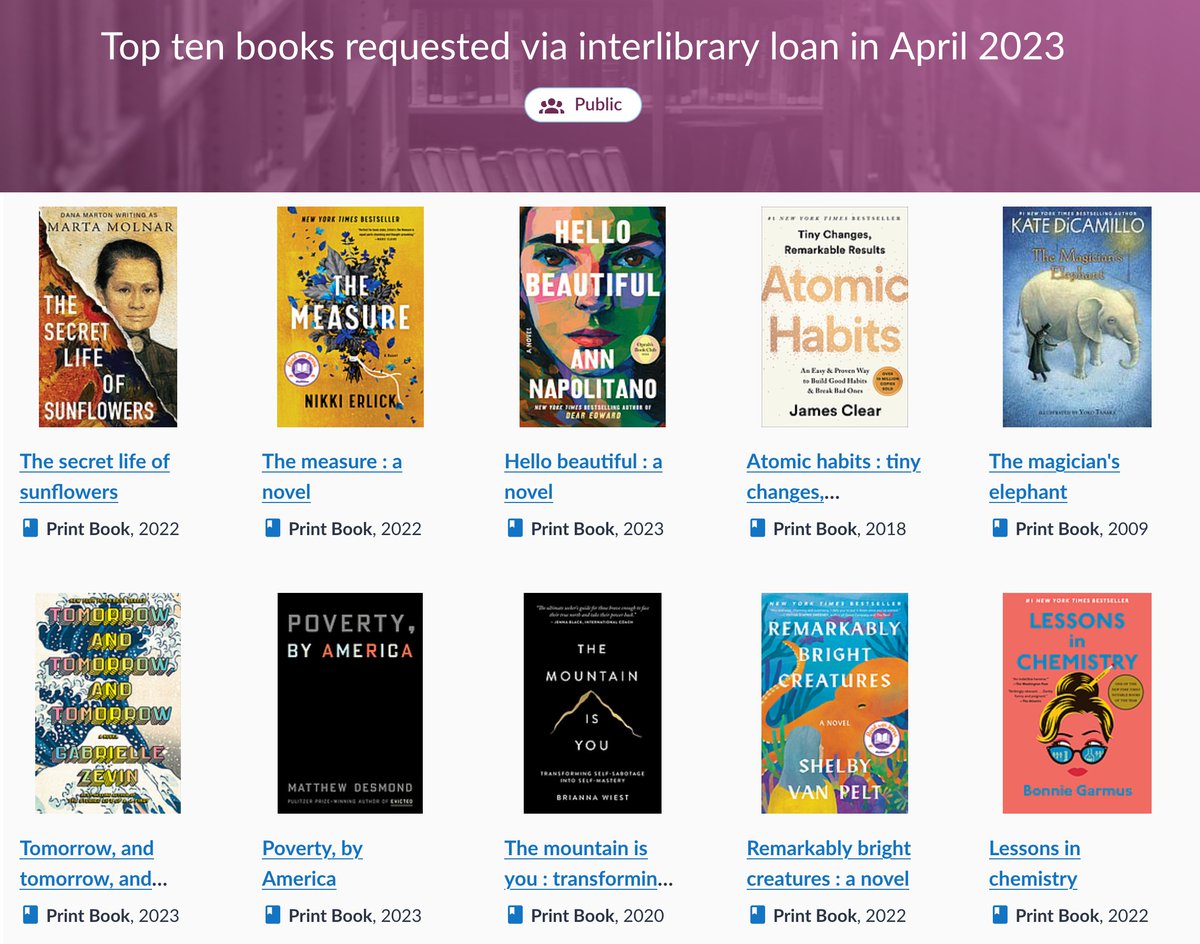Image resolution: width=1200 pixels, height=944 pixels.
Task: Click The Mountain Is You cover
Action: click(593, 703)
